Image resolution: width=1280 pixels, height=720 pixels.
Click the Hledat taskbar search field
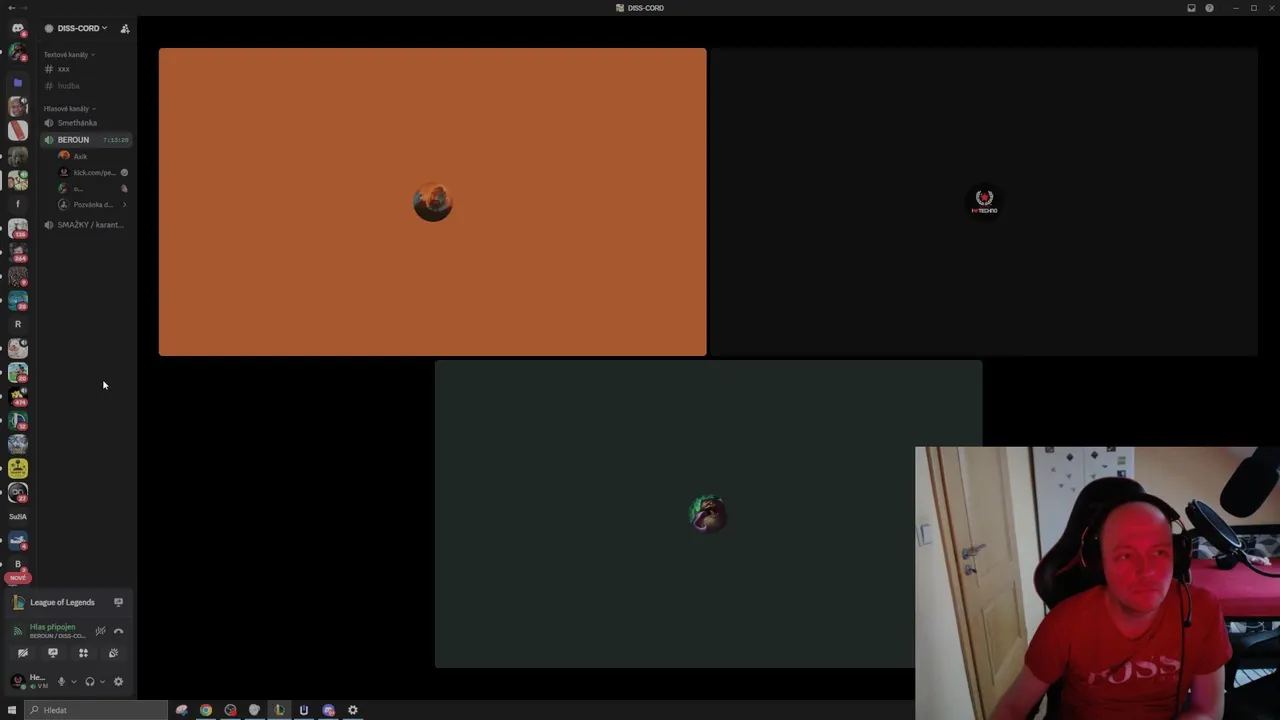pyautogui.click(x=97, y=710)
